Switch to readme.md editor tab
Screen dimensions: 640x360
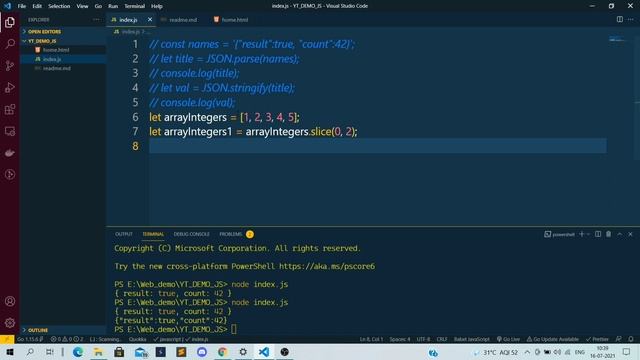183,20
